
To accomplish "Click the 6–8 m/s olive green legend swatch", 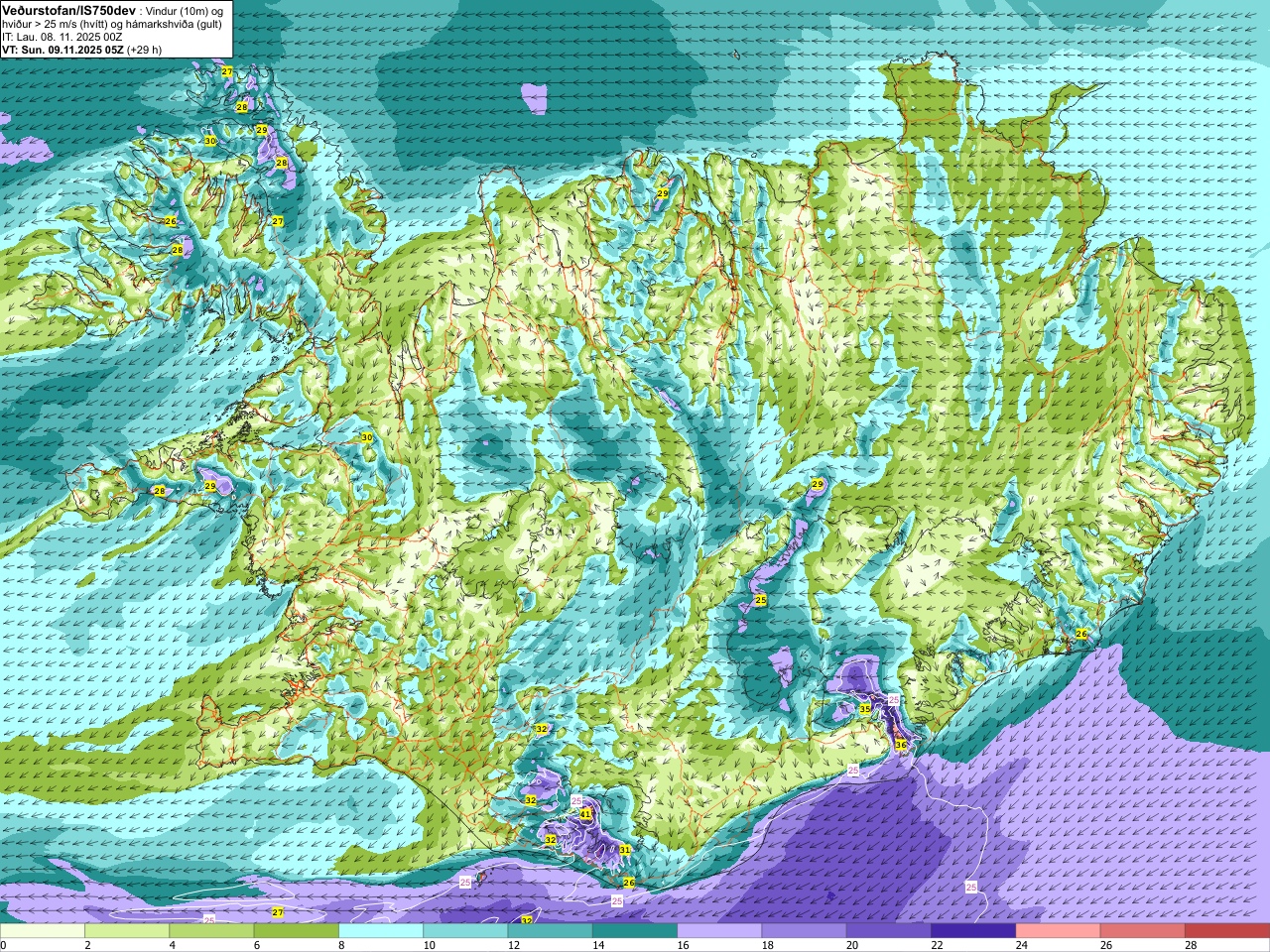I will (x=297, y=931).
